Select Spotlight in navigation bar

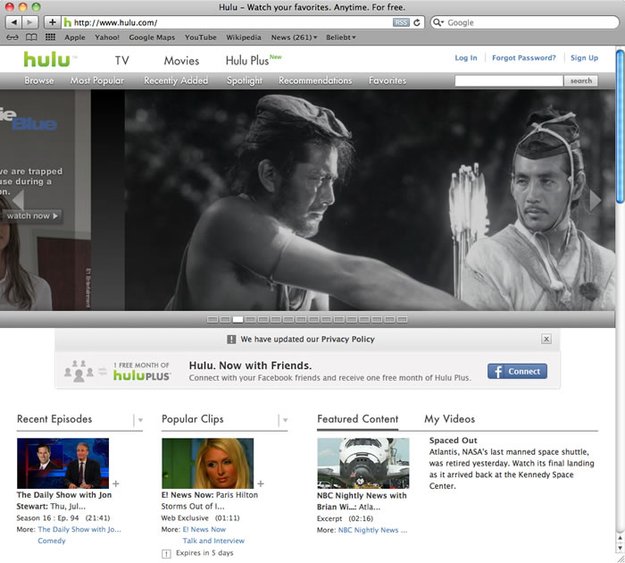[244, 81]
